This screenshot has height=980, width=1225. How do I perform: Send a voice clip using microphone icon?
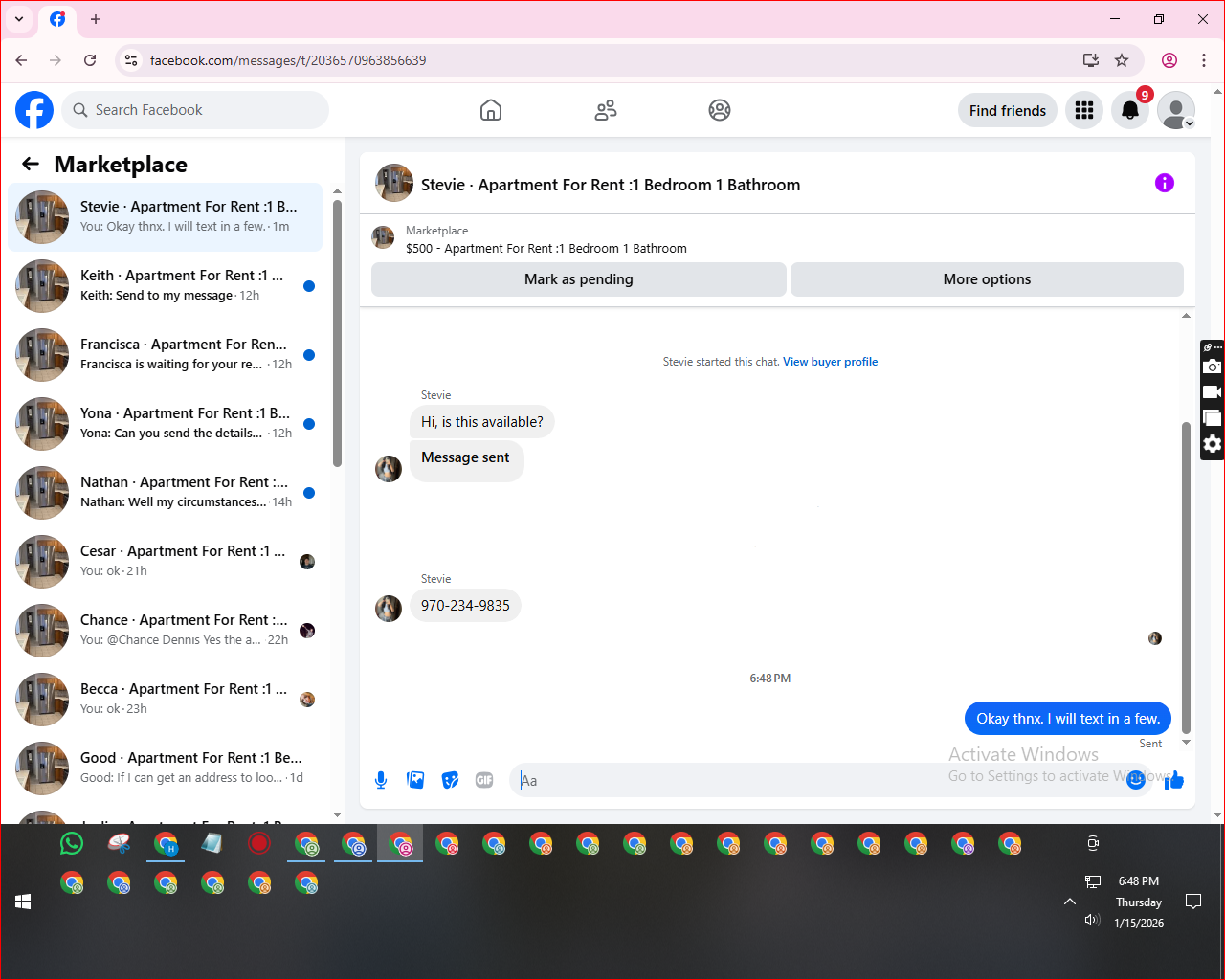(381, 780)
